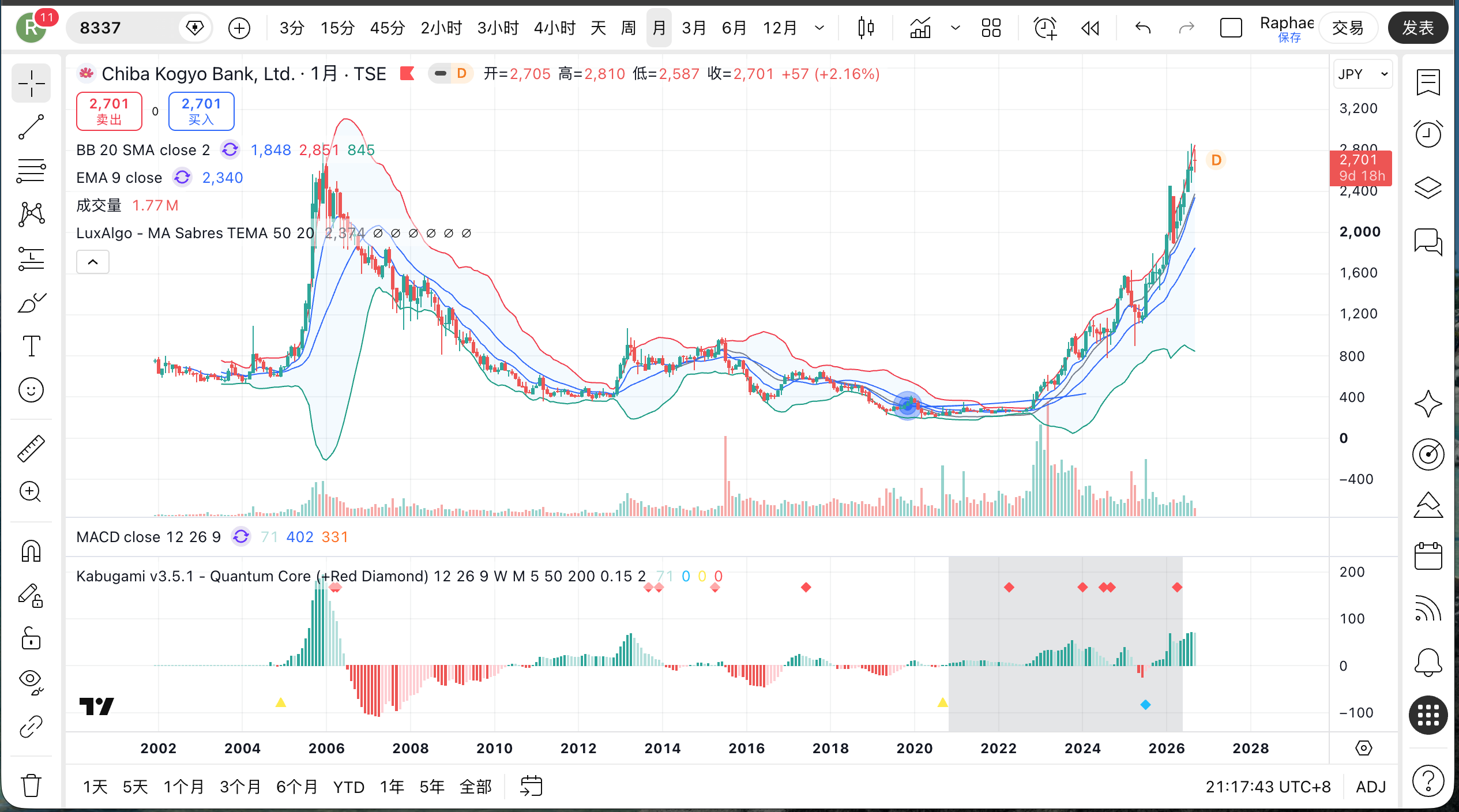Select the YTD date range
This screenshot has height=812, width=1459.
[x=349, y=787]
